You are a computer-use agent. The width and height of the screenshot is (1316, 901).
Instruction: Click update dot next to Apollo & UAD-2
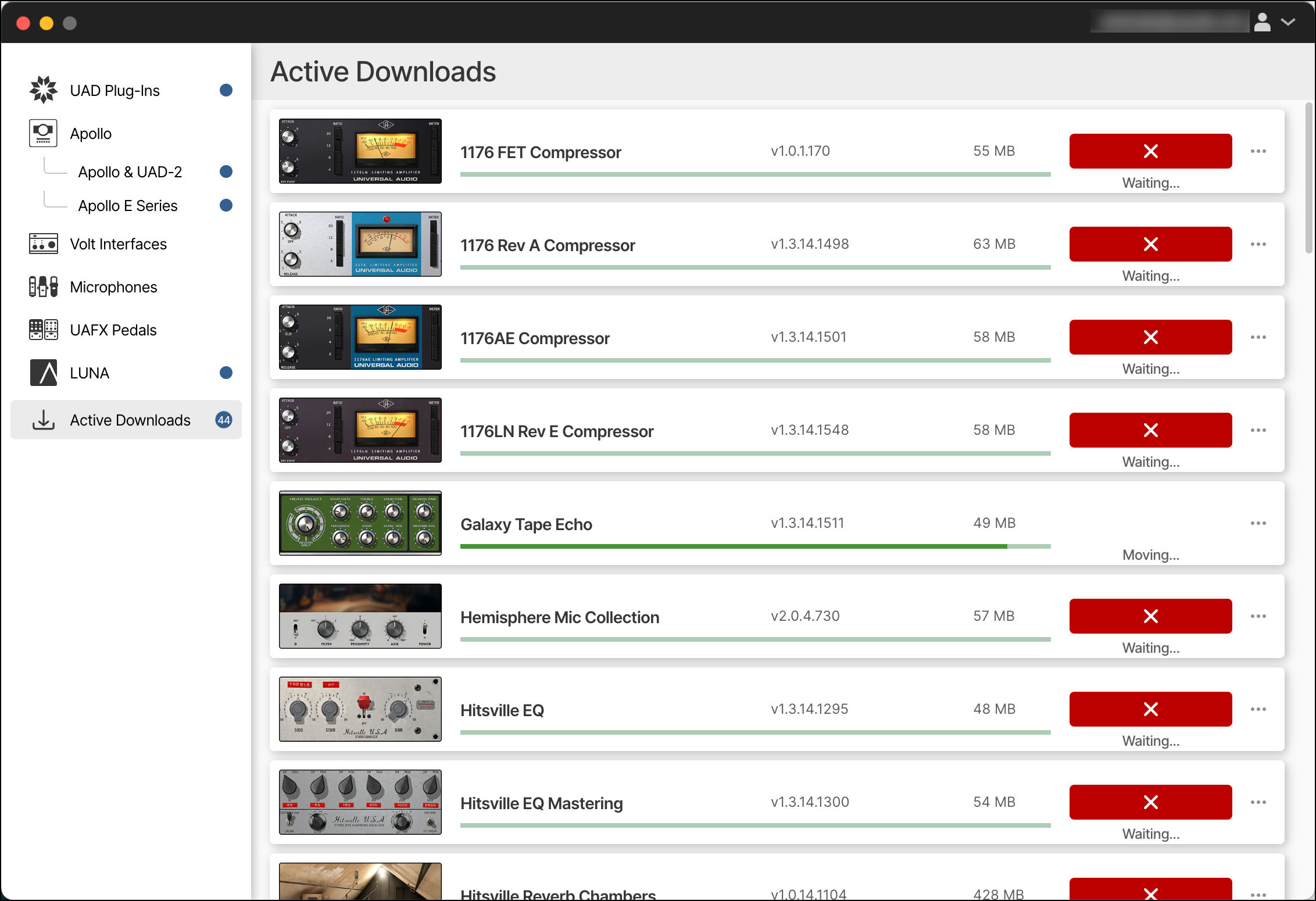coord(226,171)
